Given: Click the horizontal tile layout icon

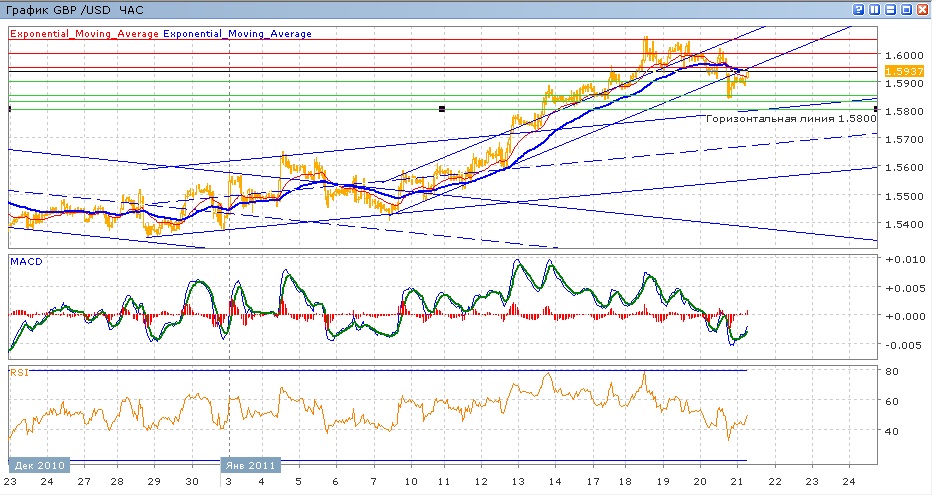Looking at the screenshot, I should coord(891,10).
